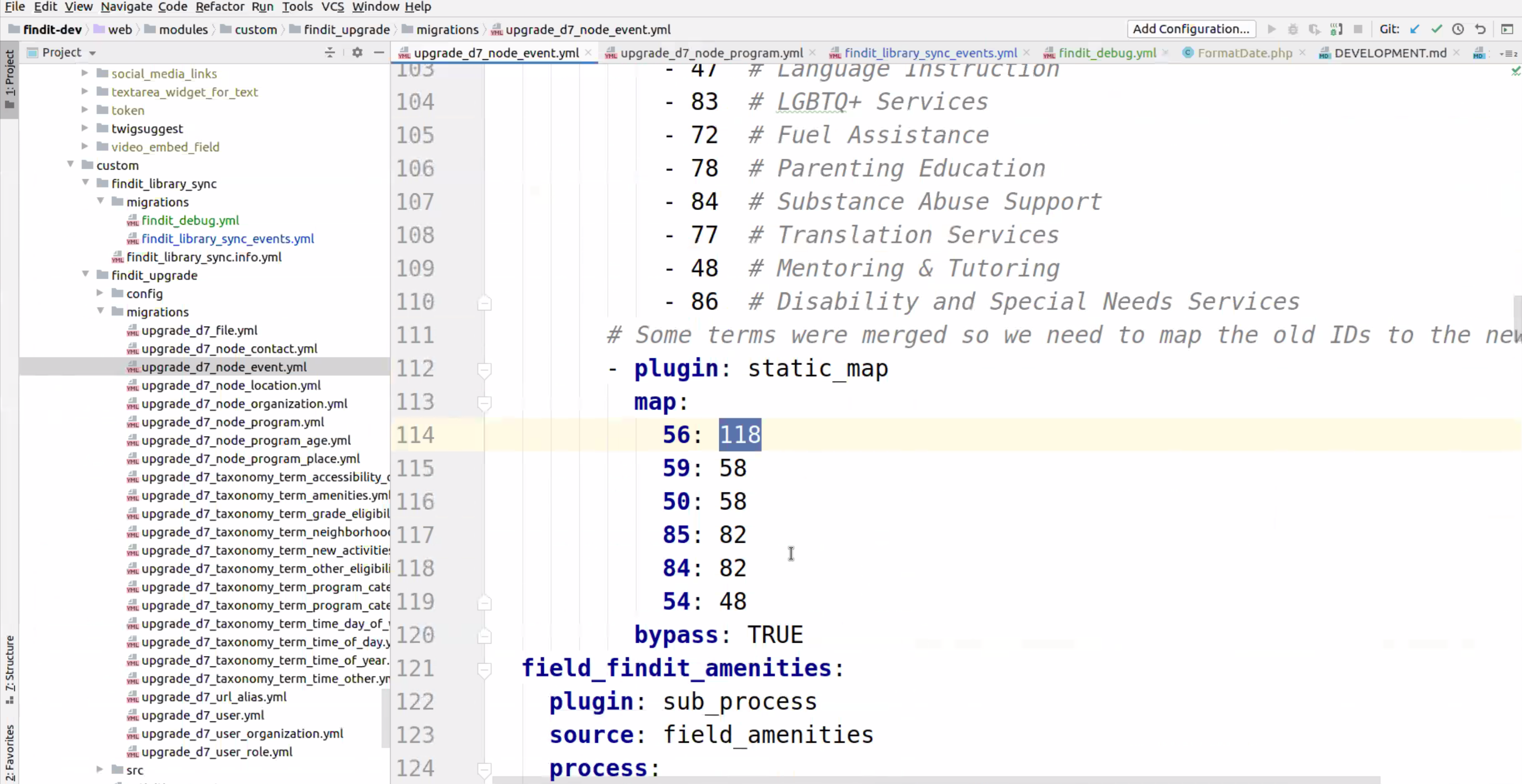Open Git history clock icon
The image size is (1522, 784).
click(1458, 29)
